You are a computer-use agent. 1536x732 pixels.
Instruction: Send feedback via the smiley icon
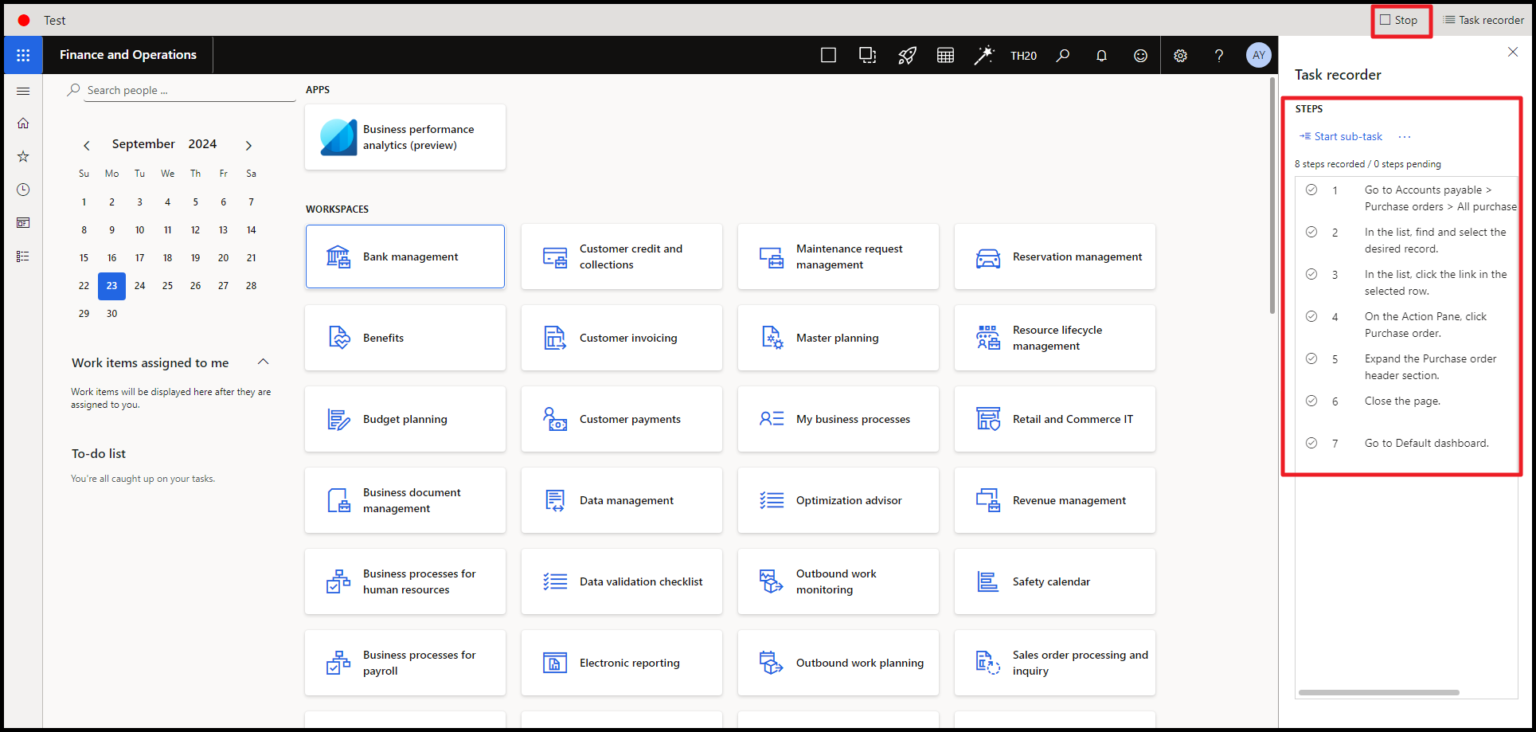coord(1140,55)
